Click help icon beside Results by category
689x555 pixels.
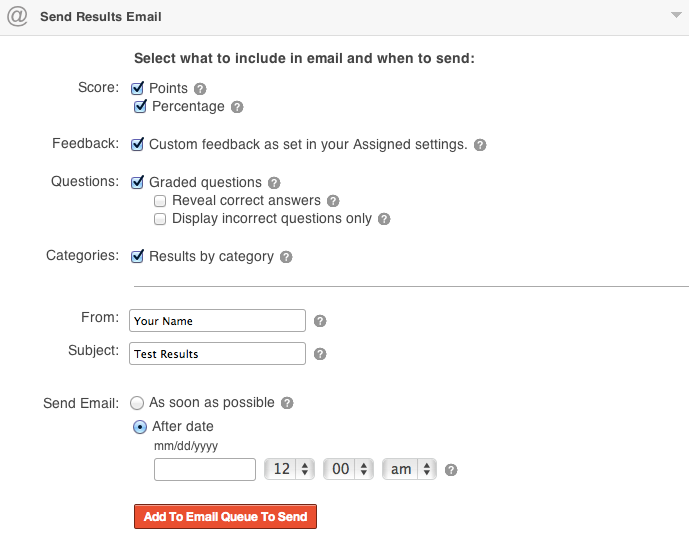(x=286, y=257)
